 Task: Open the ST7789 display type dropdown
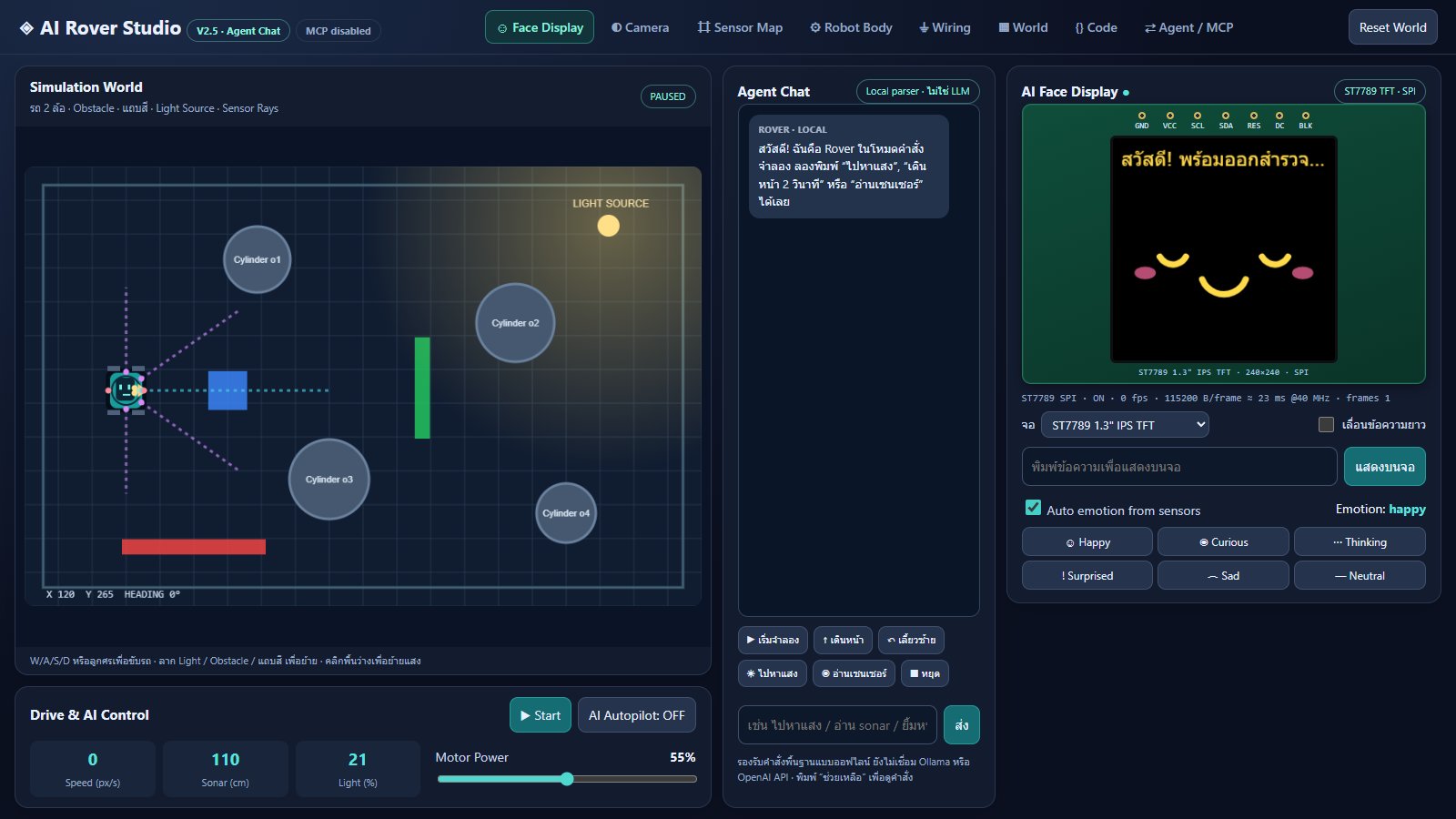point(1125,425)
